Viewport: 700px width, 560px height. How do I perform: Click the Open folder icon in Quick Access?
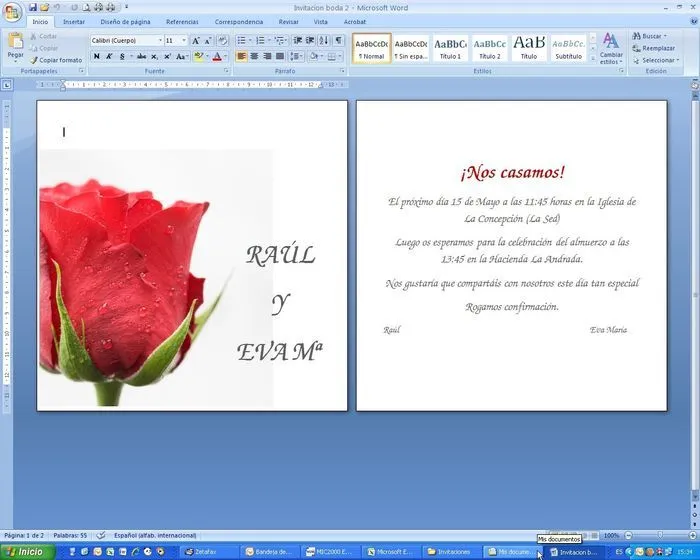pyautogui.click(x=44, y=7)
